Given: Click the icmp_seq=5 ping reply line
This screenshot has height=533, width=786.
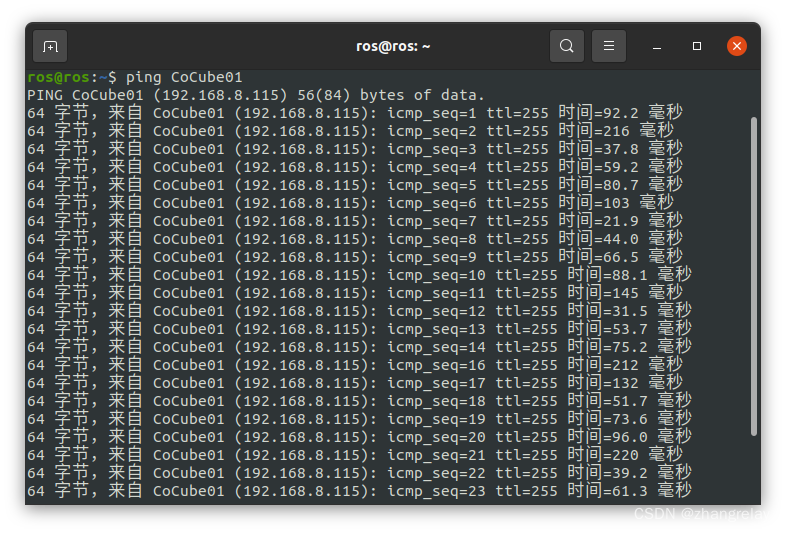Looking at the screenshot, I should [x=355, y=185].
